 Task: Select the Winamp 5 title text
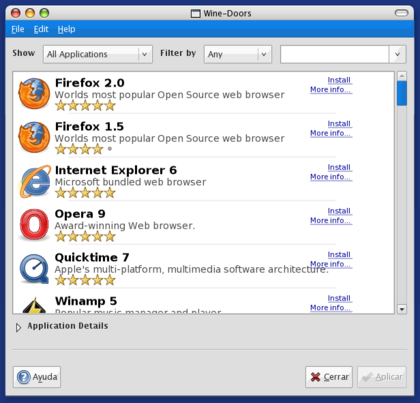86,301
